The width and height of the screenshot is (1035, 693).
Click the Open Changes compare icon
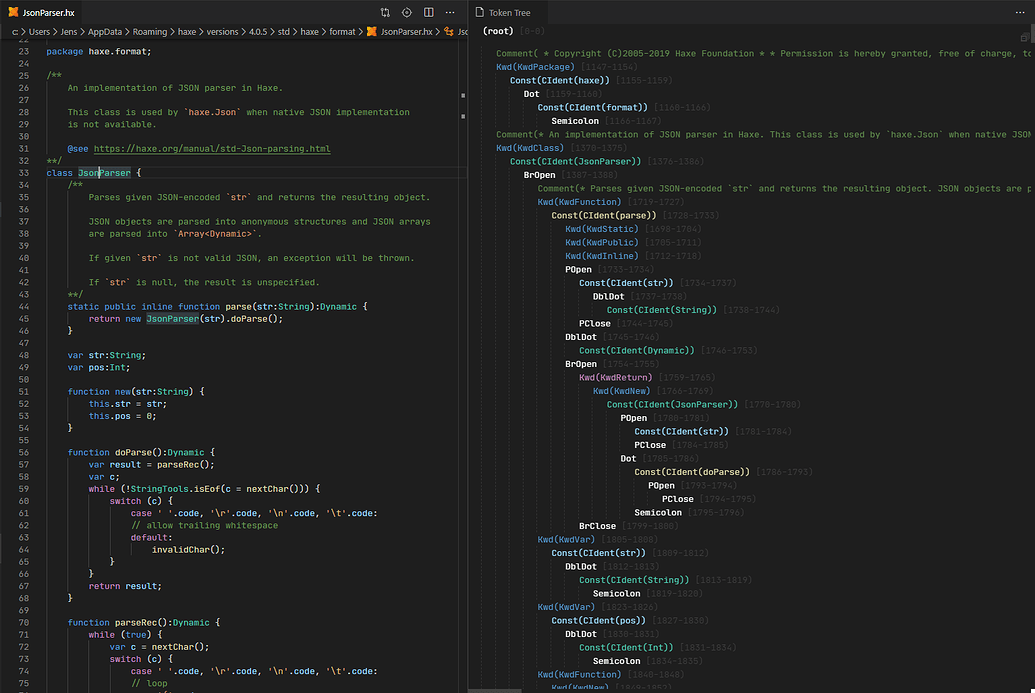tap(385, 13)
